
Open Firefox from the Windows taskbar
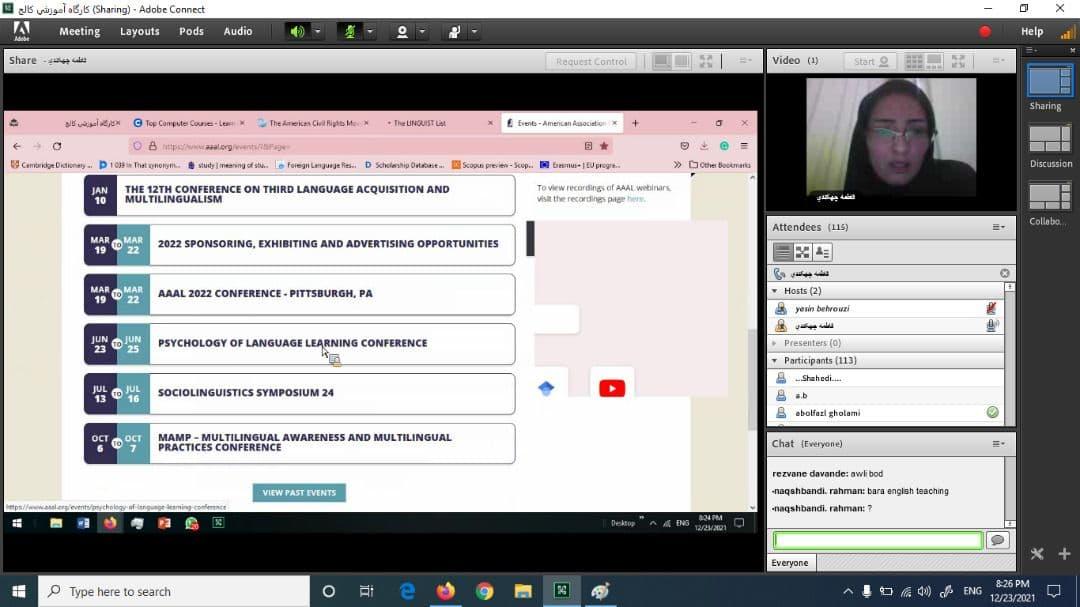(x=445, y=591)
